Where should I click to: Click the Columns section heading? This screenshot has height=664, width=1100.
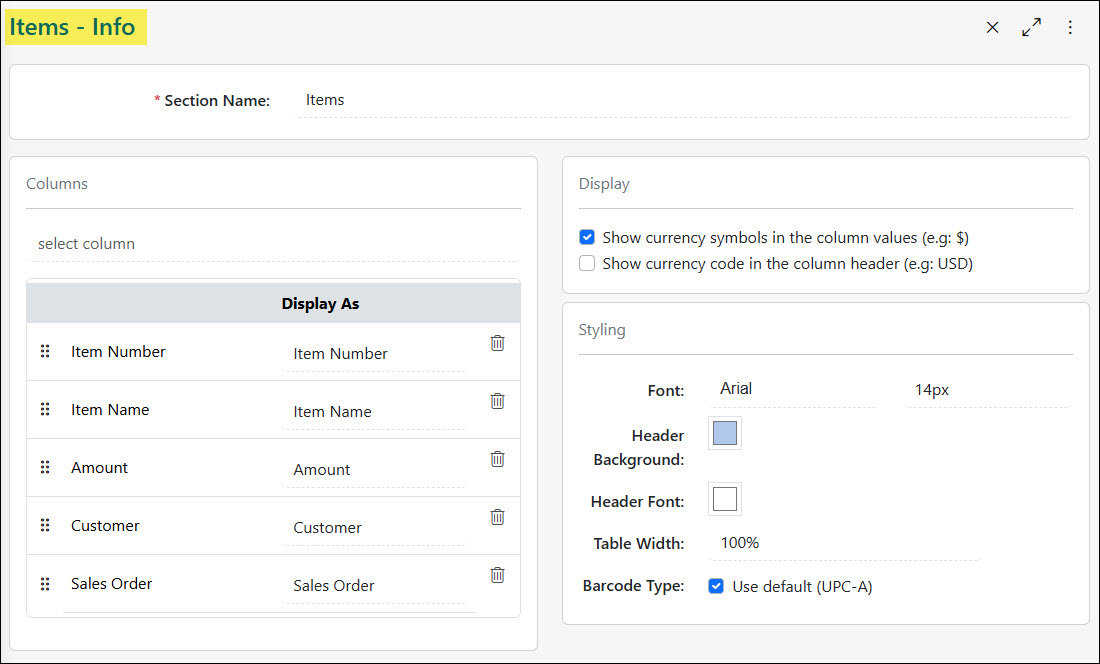(x=57, y=184)
